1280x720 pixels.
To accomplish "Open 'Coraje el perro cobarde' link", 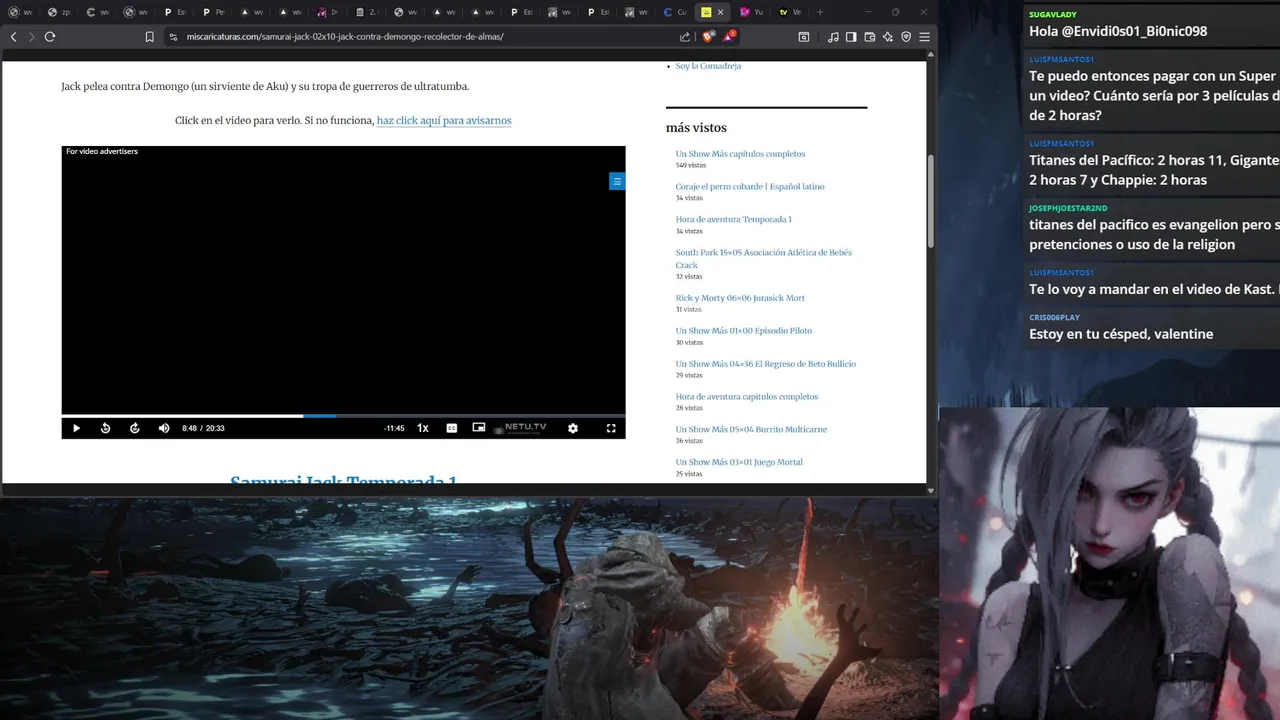I will point(750,187).
